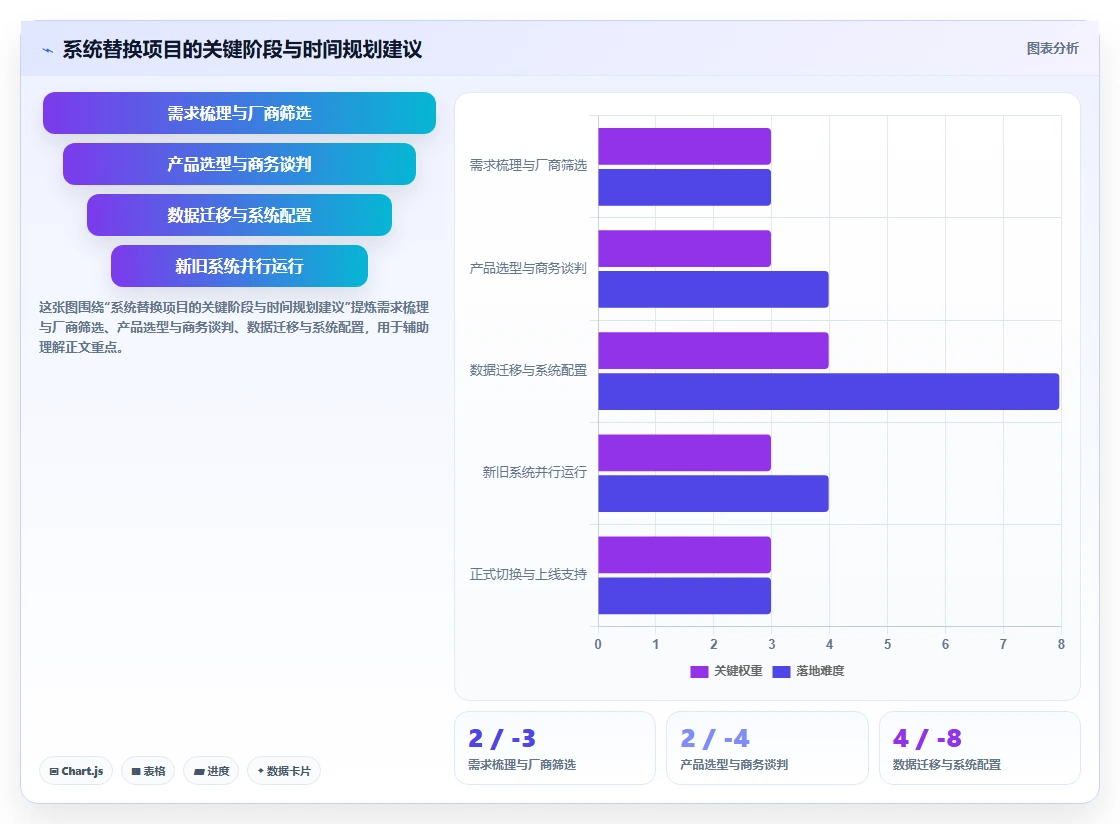The image size is (1120, 824).
Task: Click the 正式切换与上线支持 axis label
Action: coord(528,575)
